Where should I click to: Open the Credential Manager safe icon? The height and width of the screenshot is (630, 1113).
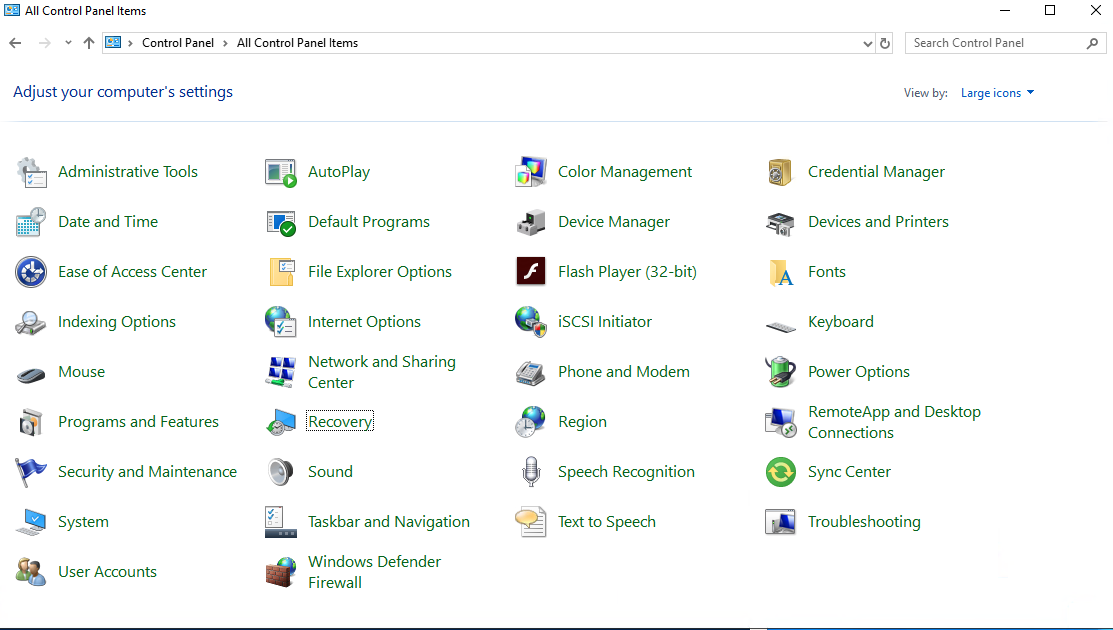tap(781, 172)
